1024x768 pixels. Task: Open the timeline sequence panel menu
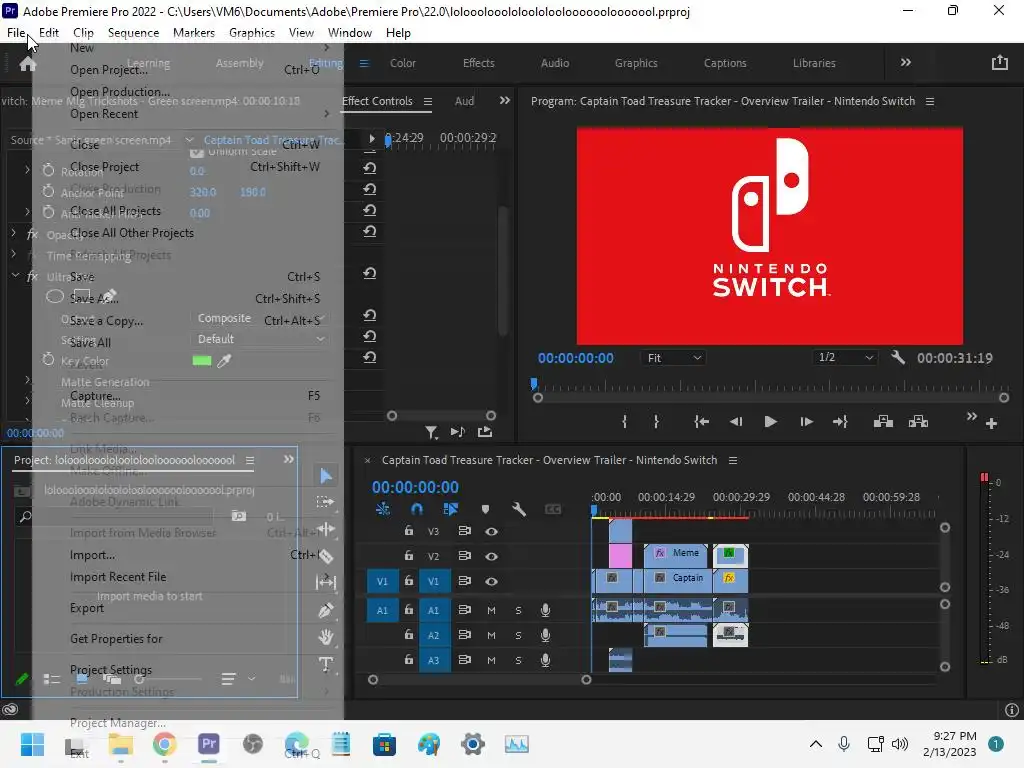coord(733,460)
